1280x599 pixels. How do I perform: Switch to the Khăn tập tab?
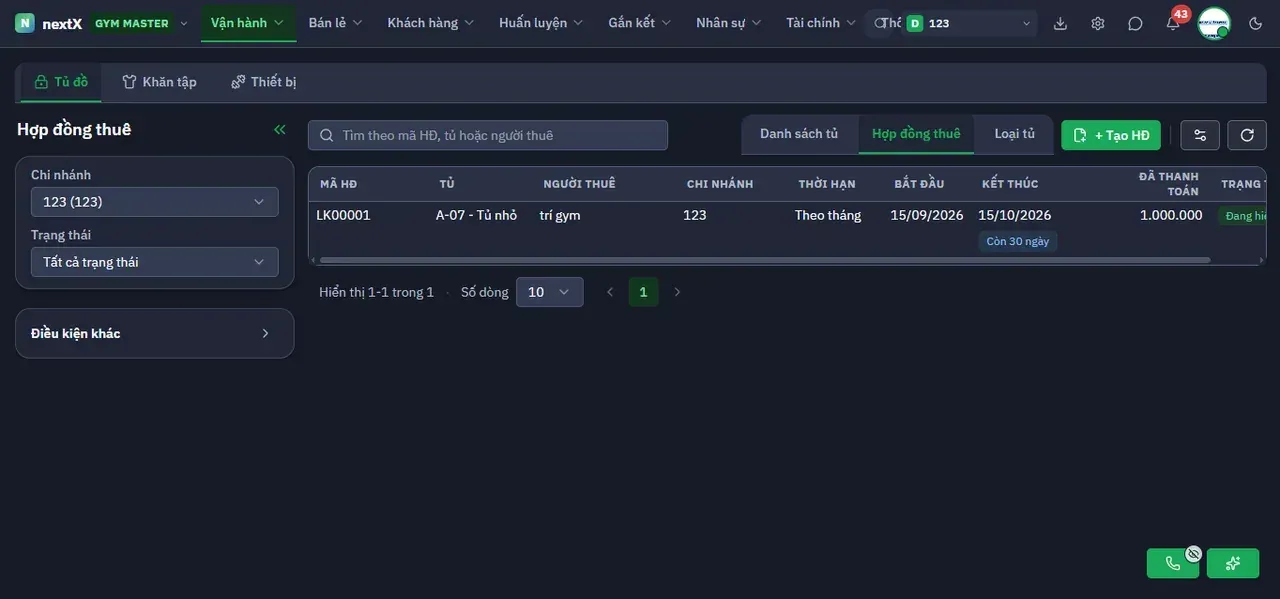click(160, 82)
